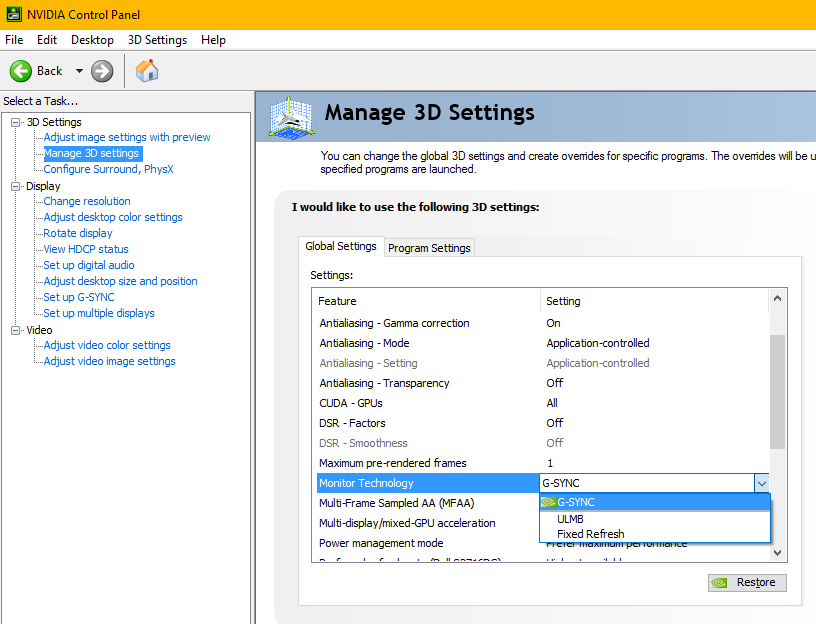Collapse the Video tree node

(x=16, y=330)
